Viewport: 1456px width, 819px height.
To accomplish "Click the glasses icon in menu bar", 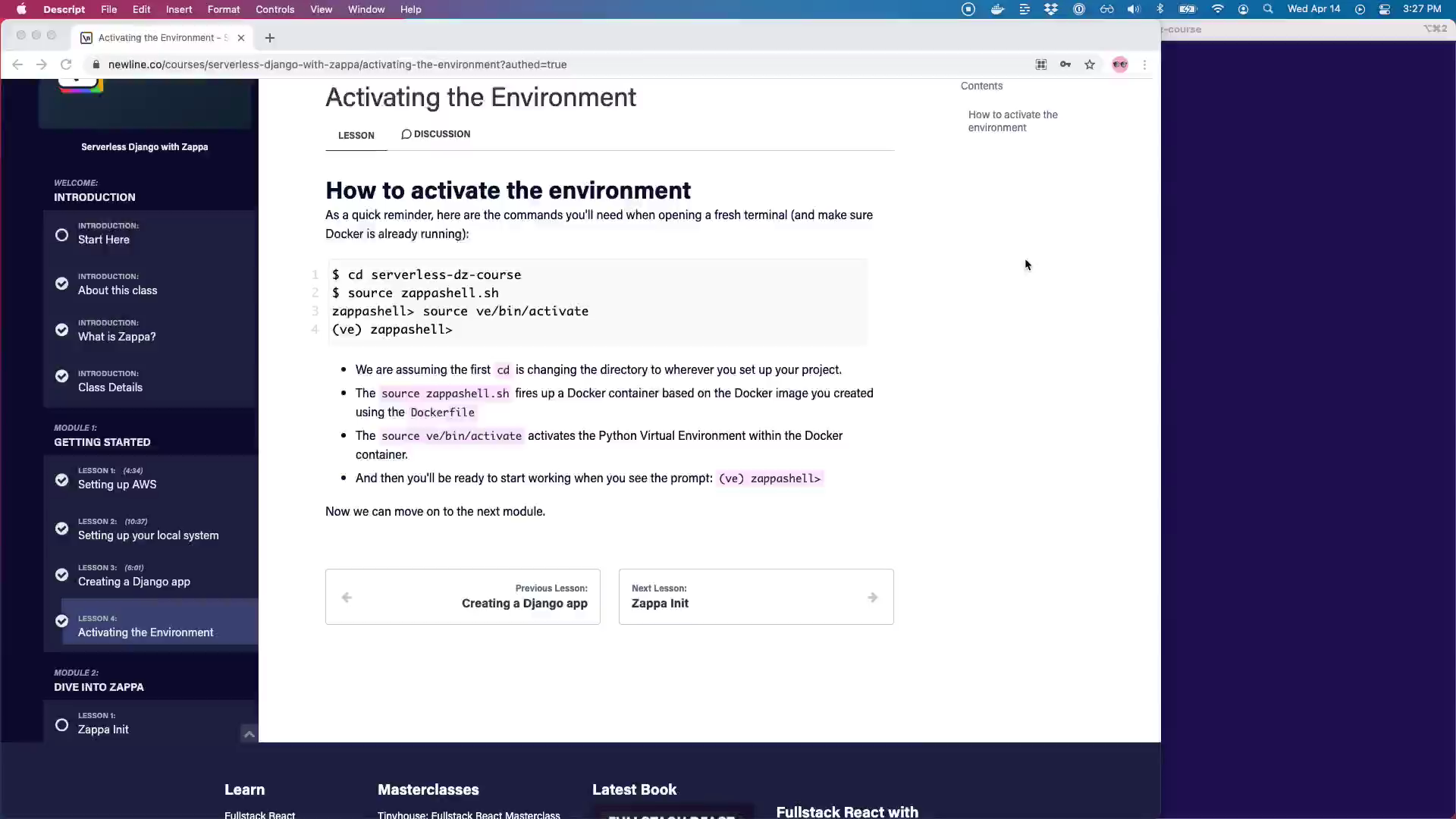I will 1107,9.
